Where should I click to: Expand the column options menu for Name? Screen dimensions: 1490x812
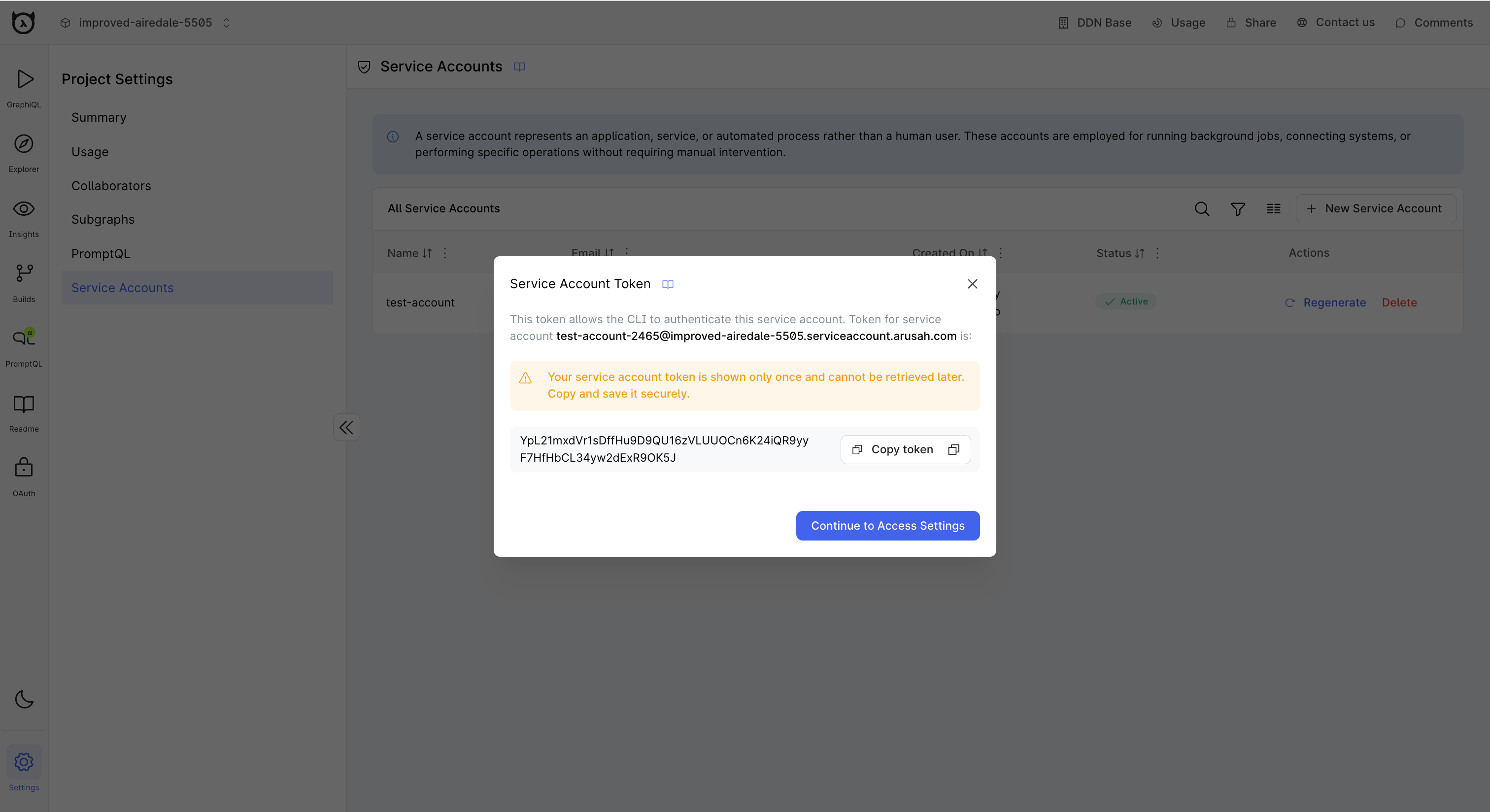point(446,253)
